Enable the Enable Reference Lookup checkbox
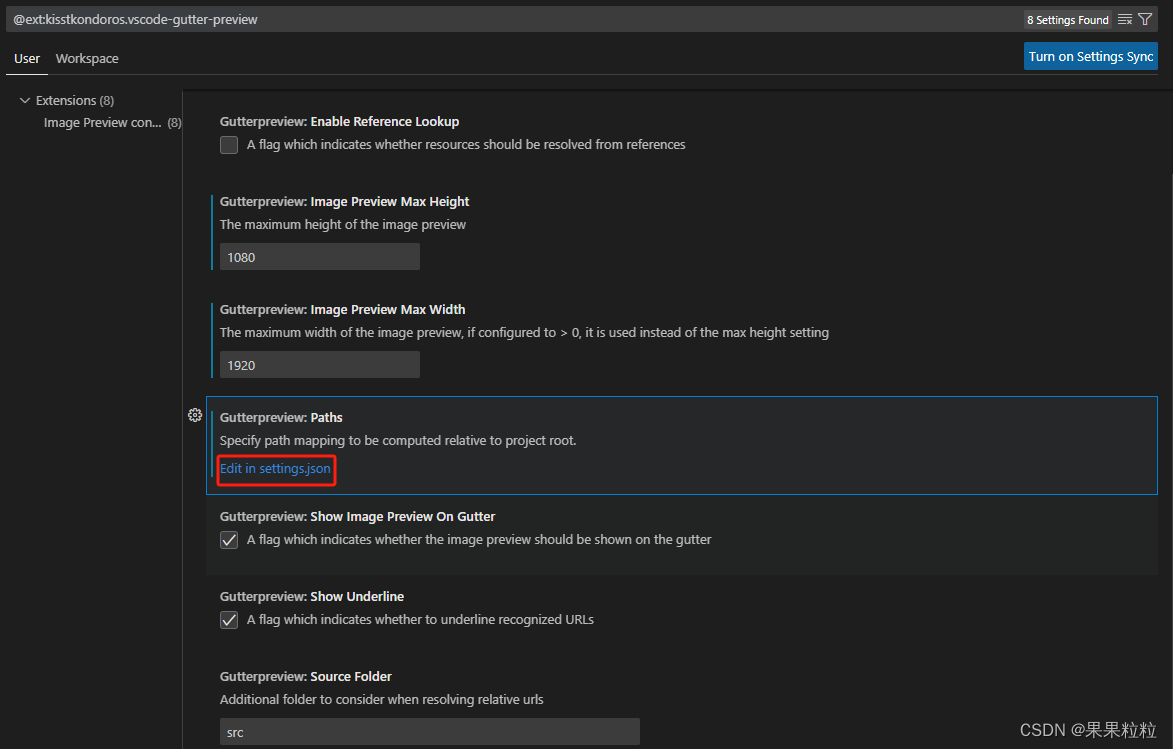Screen dimensions: 1173x749 (228, 144)
